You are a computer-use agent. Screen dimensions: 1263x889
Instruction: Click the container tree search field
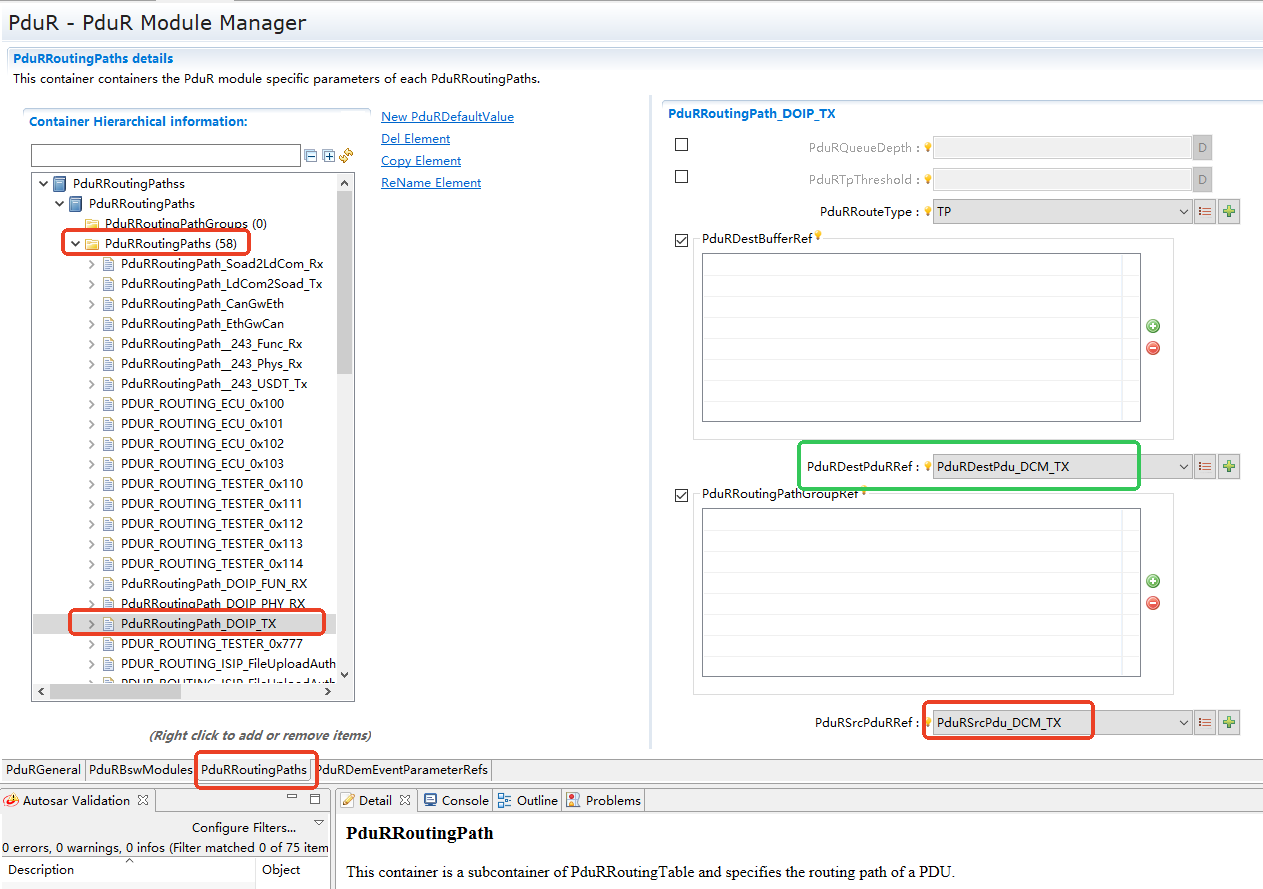165,156
